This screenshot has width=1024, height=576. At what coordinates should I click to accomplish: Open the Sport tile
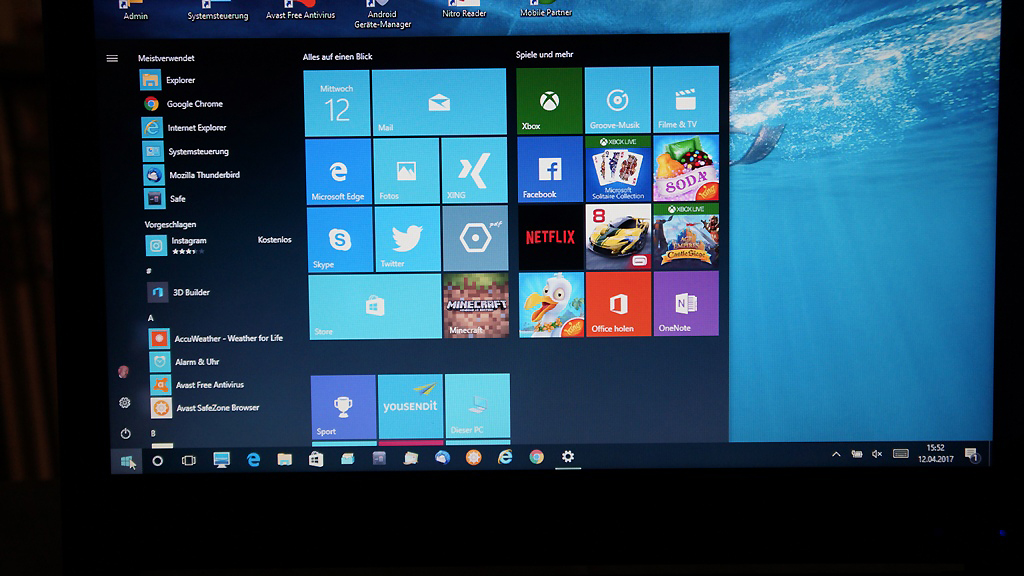point(344,407)
